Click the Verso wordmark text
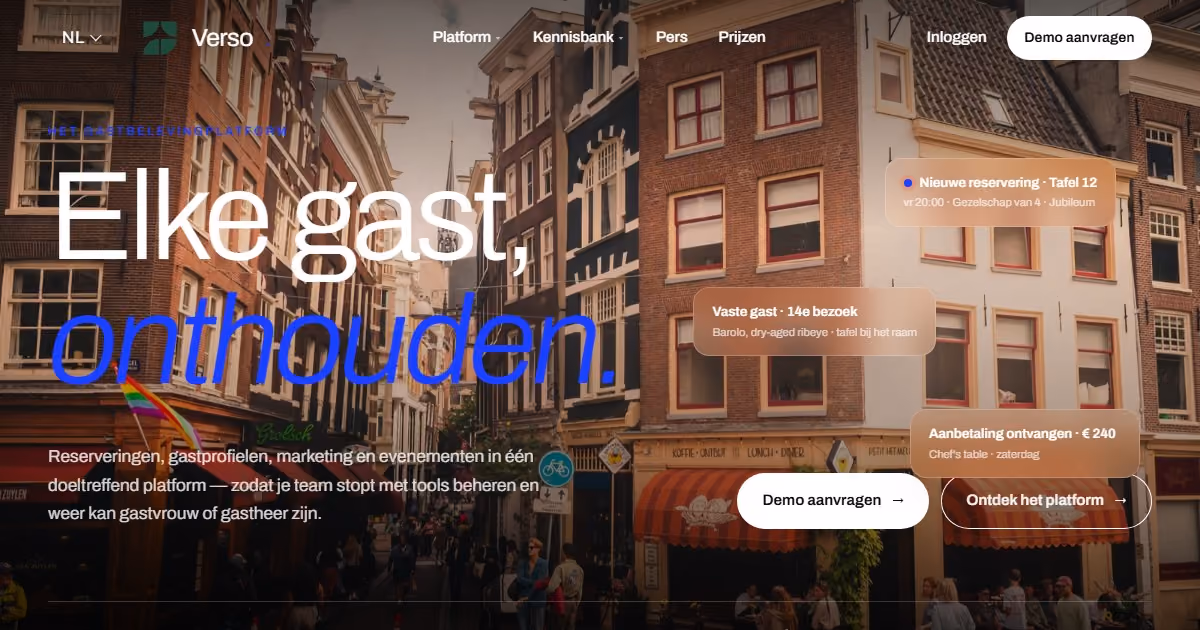1200x630 pixels. 222,38
